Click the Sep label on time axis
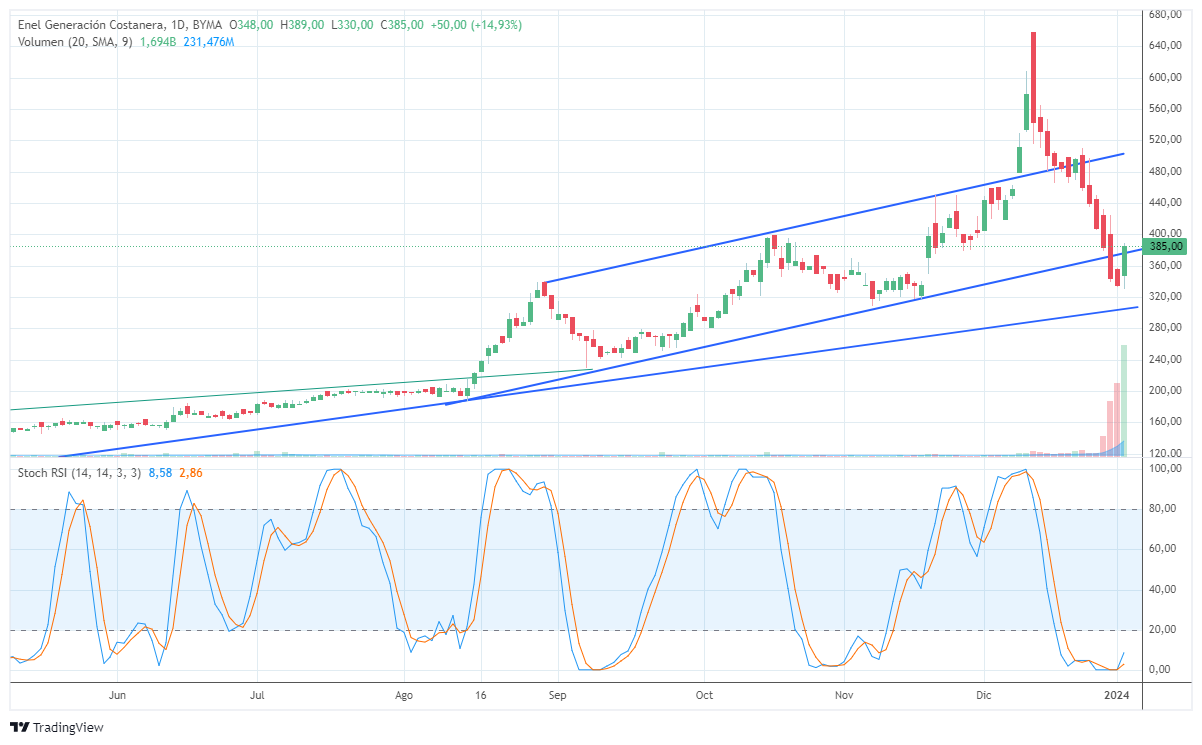Image resolution: width=1202 pixels, height=745 pixels. tap(557, 694)
